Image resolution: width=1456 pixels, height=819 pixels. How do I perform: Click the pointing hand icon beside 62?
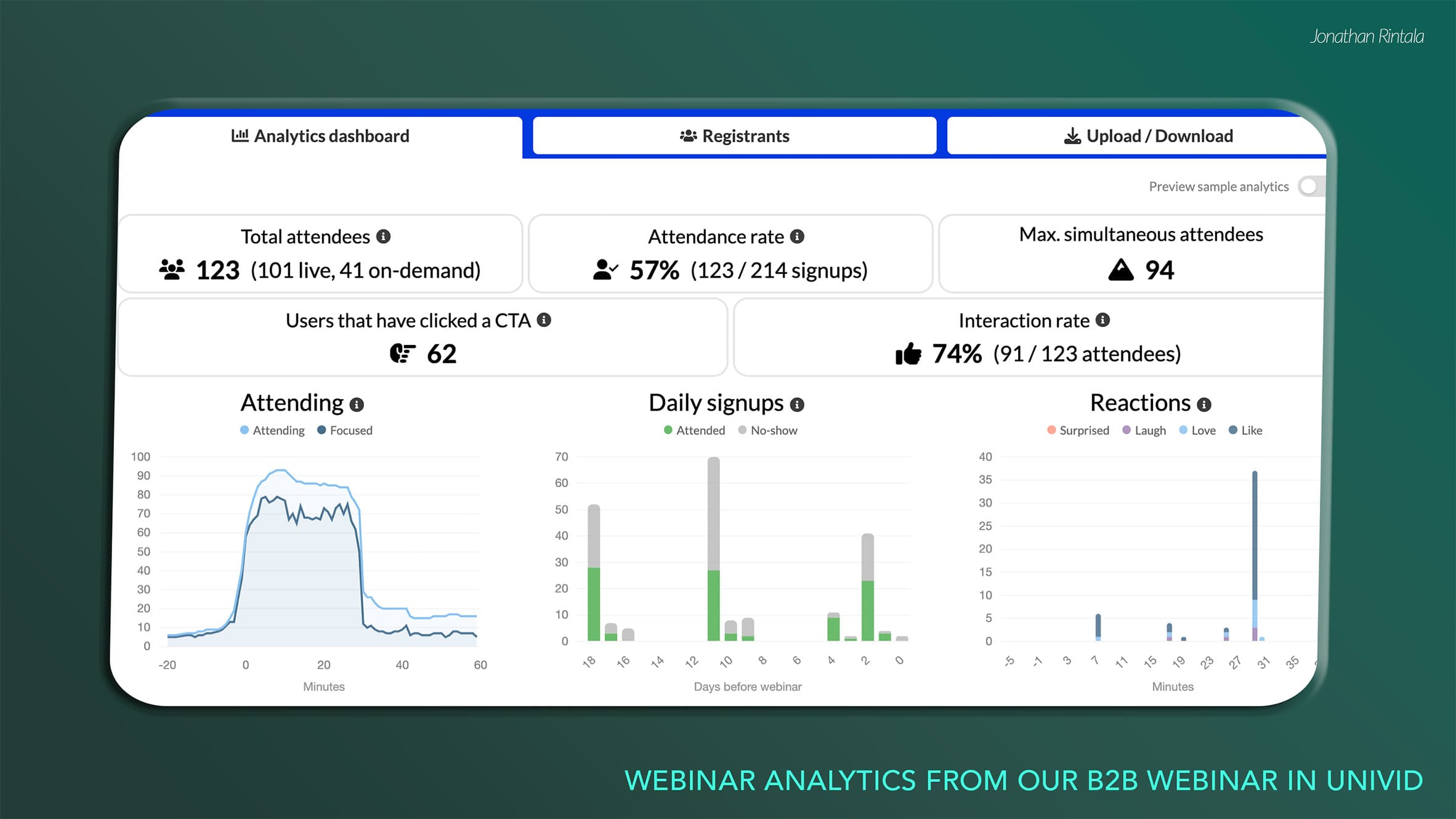[403, 353]
